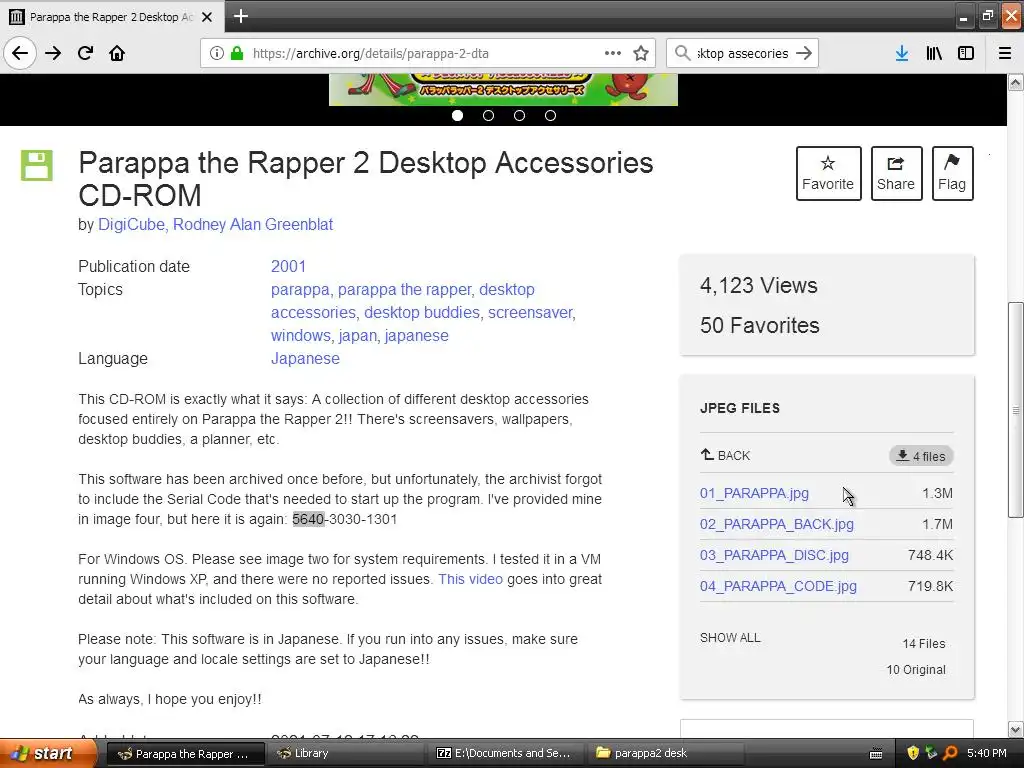The width and height of the screenshot is (1024, 768).
Task: Open 01_PARAPPA.jpg file link
Action: [754, 493]
